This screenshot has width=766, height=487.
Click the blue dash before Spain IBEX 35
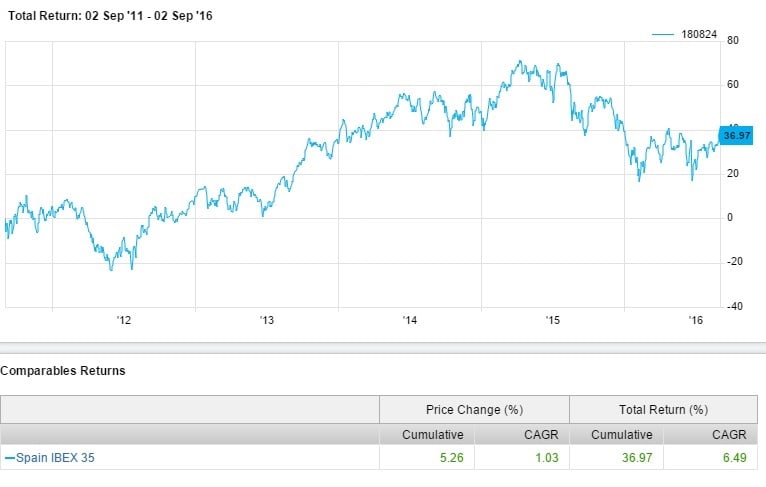pyautogui.click(x=10, y=458)
